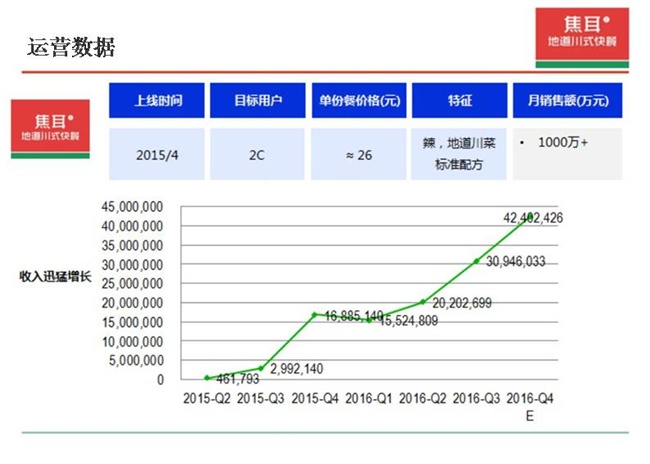This screenshot has height=464, width=650.
Task: Click the 目标用户 header cell
Action: tap(256, 101)
